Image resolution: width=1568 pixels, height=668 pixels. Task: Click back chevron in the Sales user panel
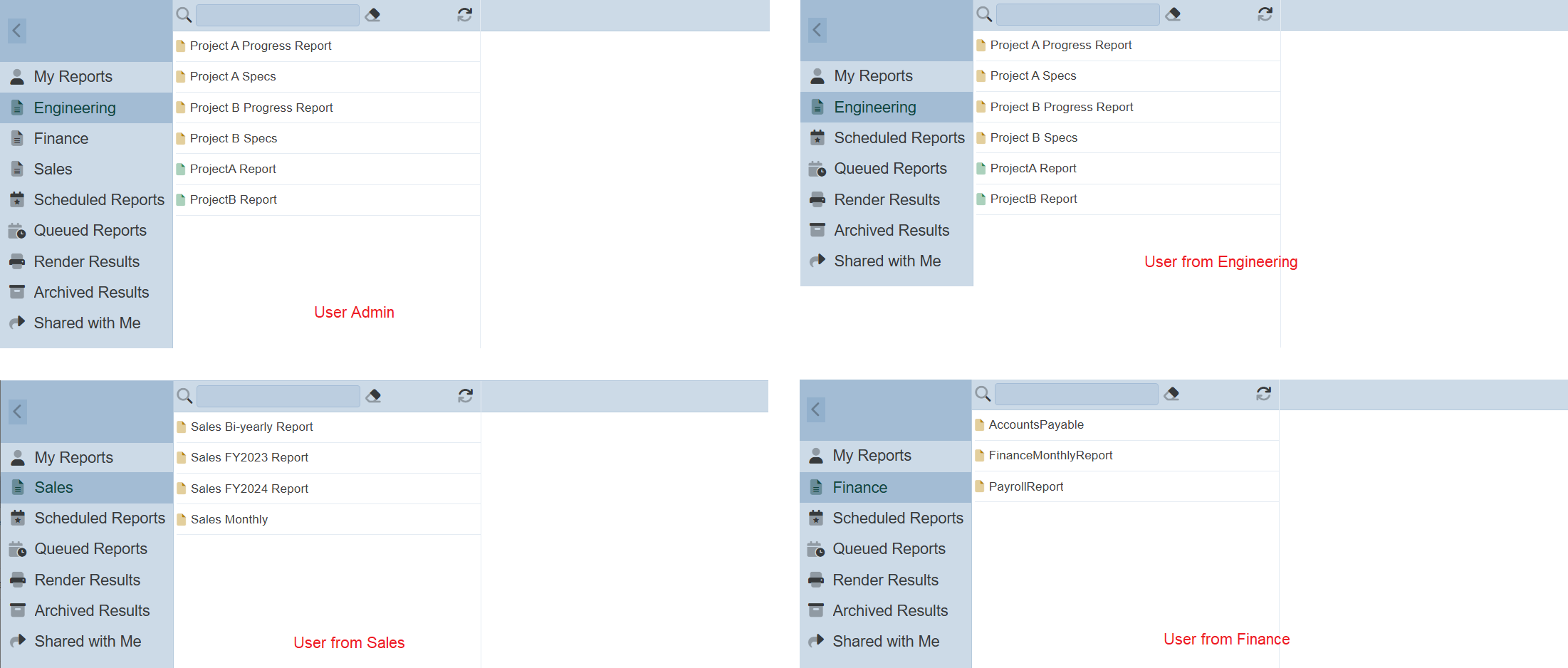[18, 412]
